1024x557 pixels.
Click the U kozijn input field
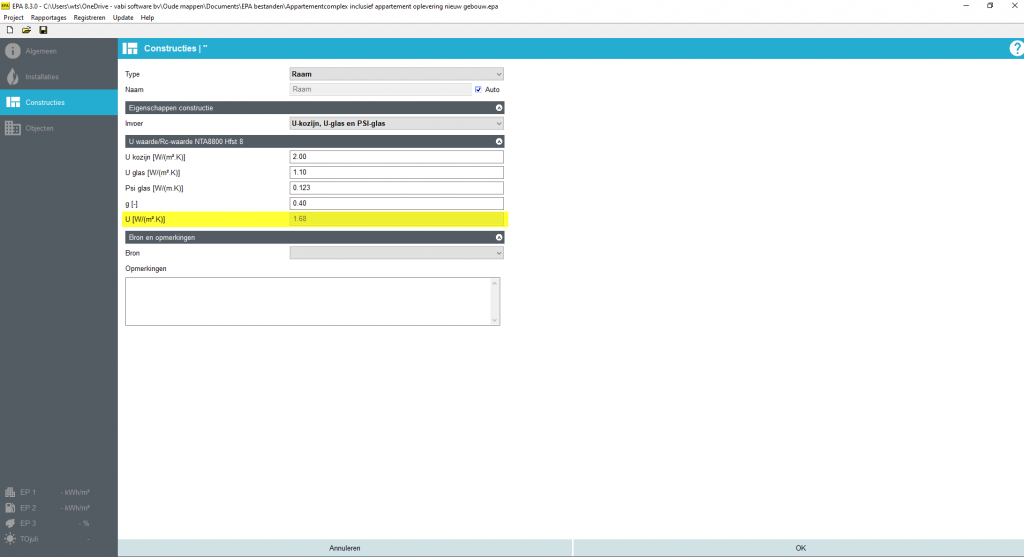396,157
